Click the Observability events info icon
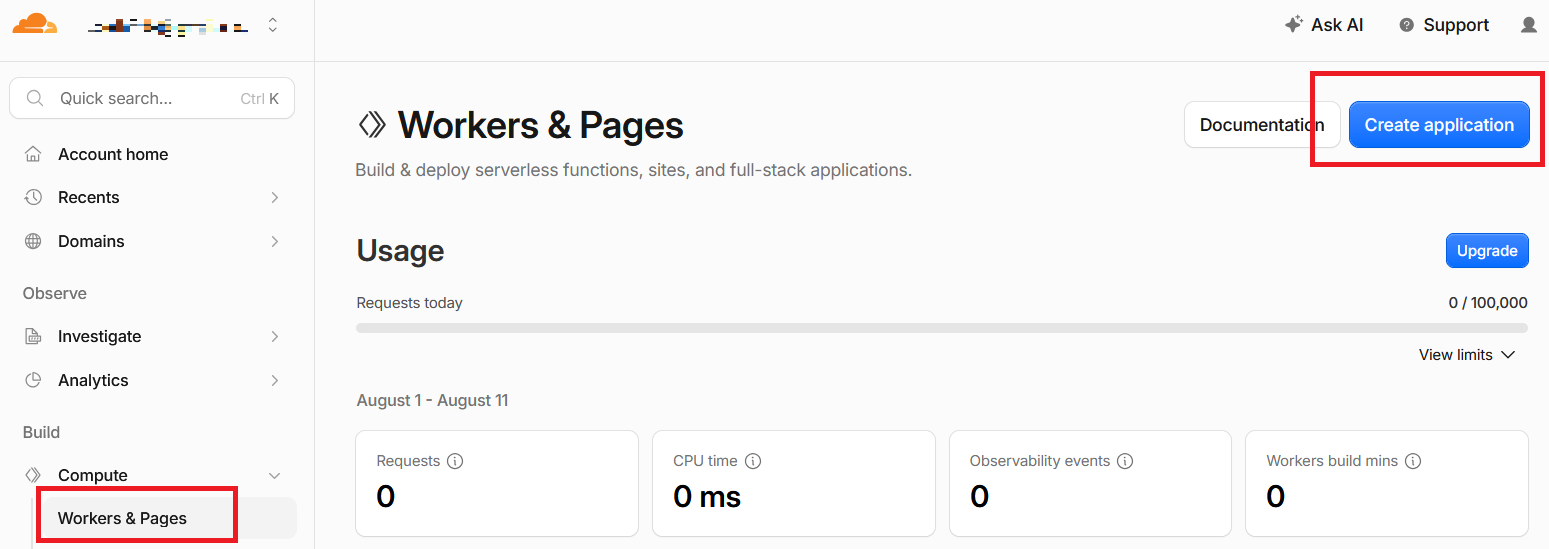 point(1125,461)
